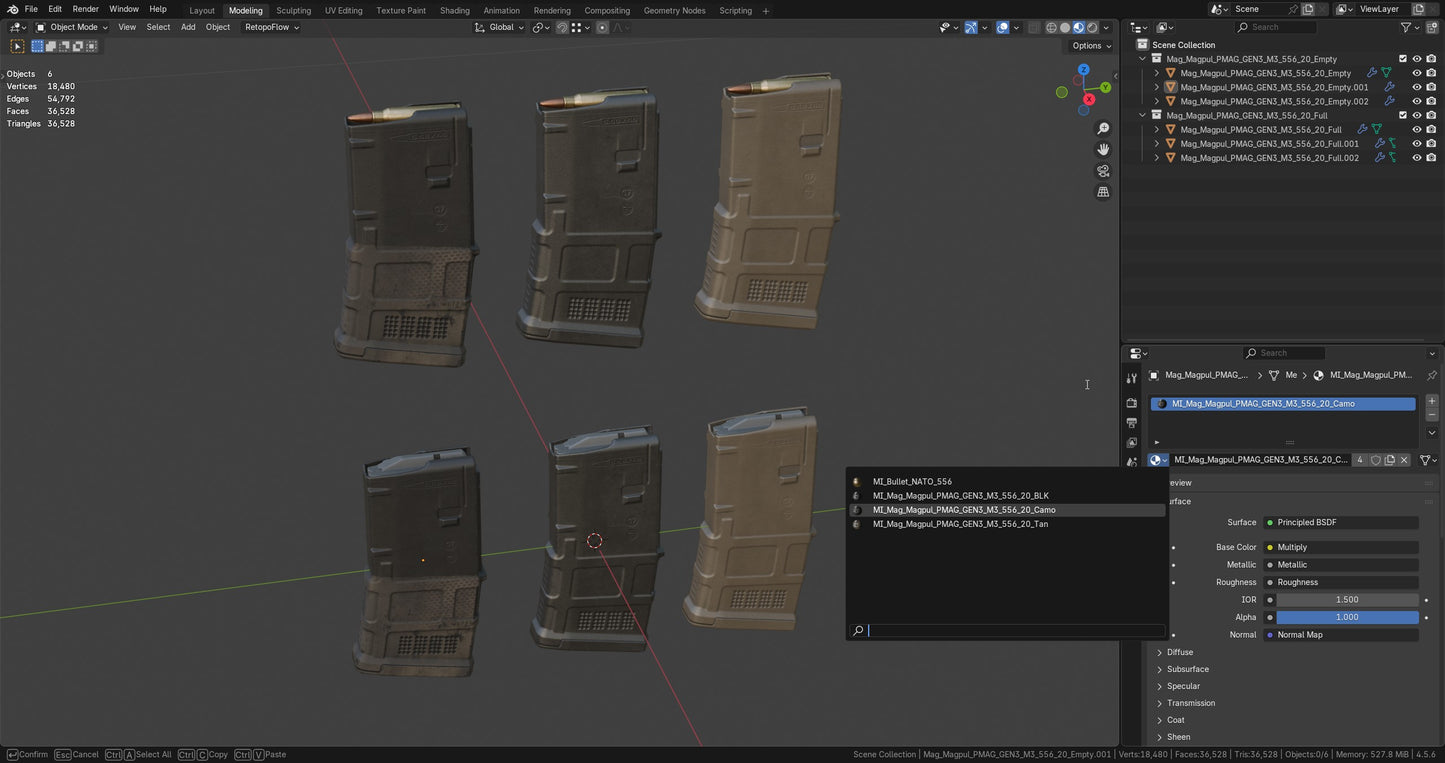Open the Material Properties tab icon
This screenshot has height=763, width=1445.
point(1131,461)
